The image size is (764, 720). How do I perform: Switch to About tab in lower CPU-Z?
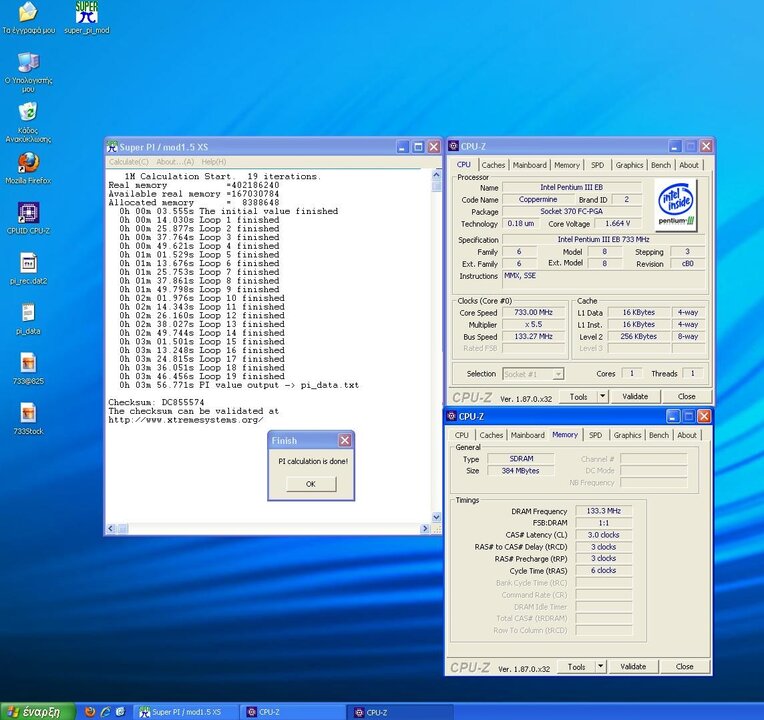(x=687, y=435)
